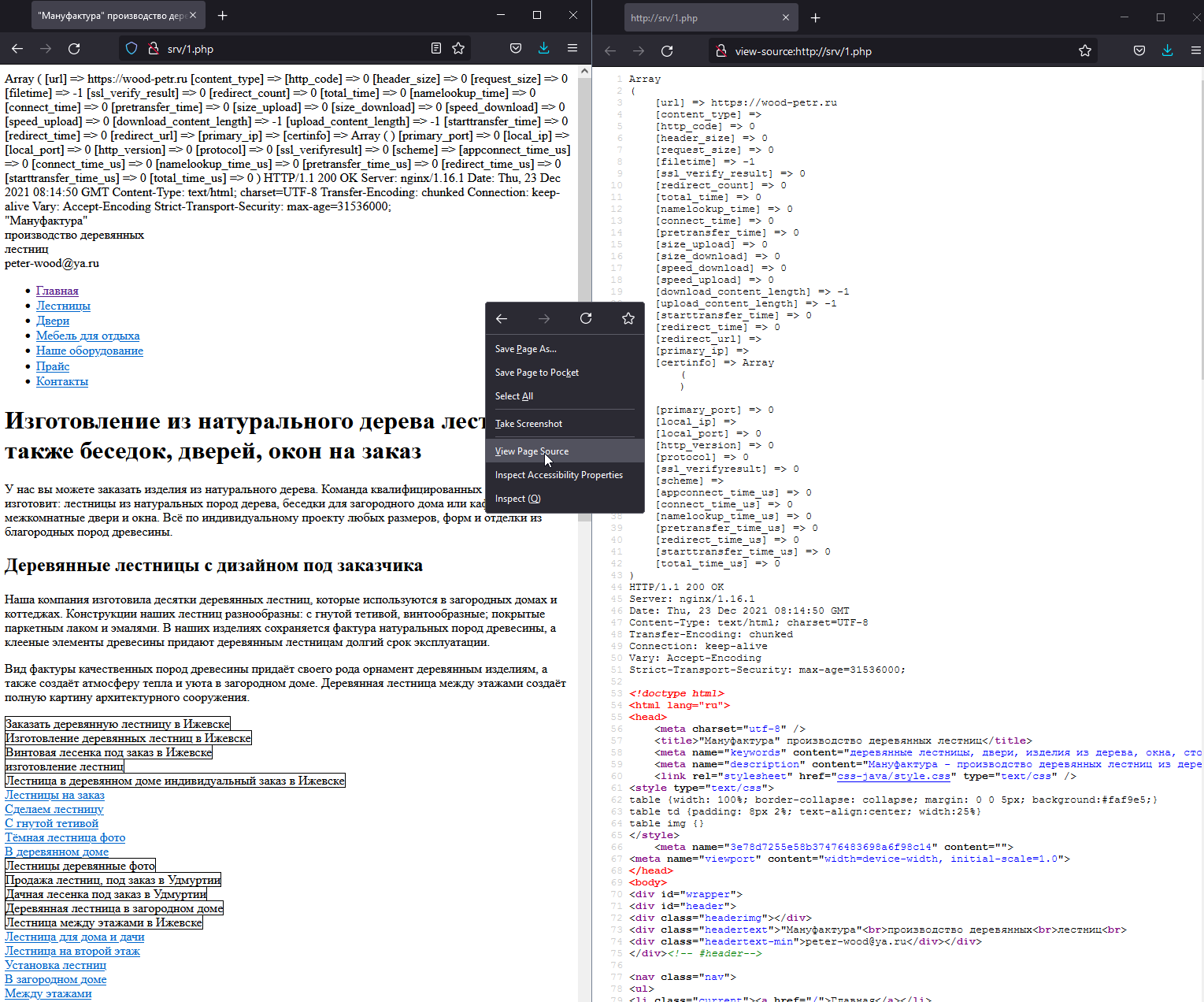This screenshot has height=1002, width=1204.
Task: Open the hamburger menu in the left window
Action: (x=572, y=49)
